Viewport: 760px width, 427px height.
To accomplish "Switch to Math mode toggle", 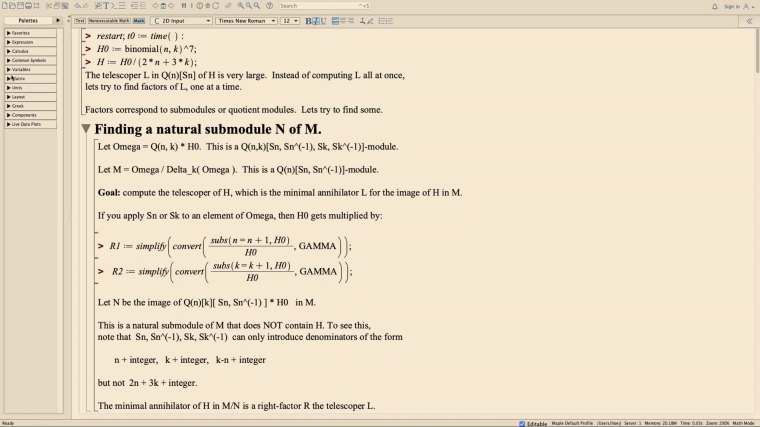I will coord(139,21).
